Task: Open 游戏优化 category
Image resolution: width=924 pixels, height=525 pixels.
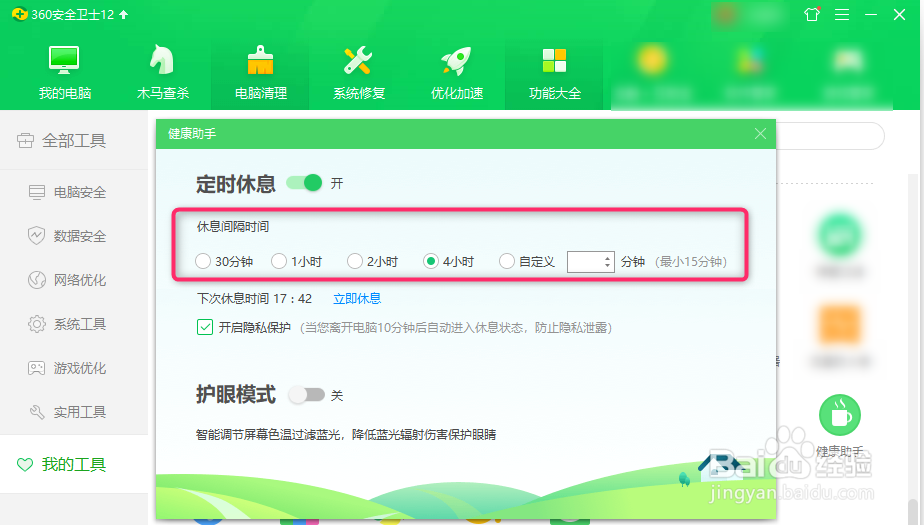Action: click(74, 368)
